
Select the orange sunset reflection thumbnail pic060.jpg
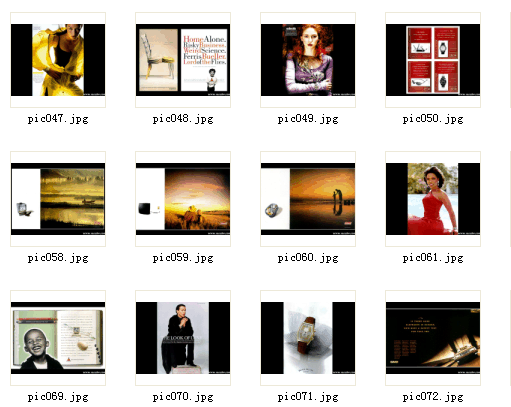pyautogui.click(x=308, y=199)
